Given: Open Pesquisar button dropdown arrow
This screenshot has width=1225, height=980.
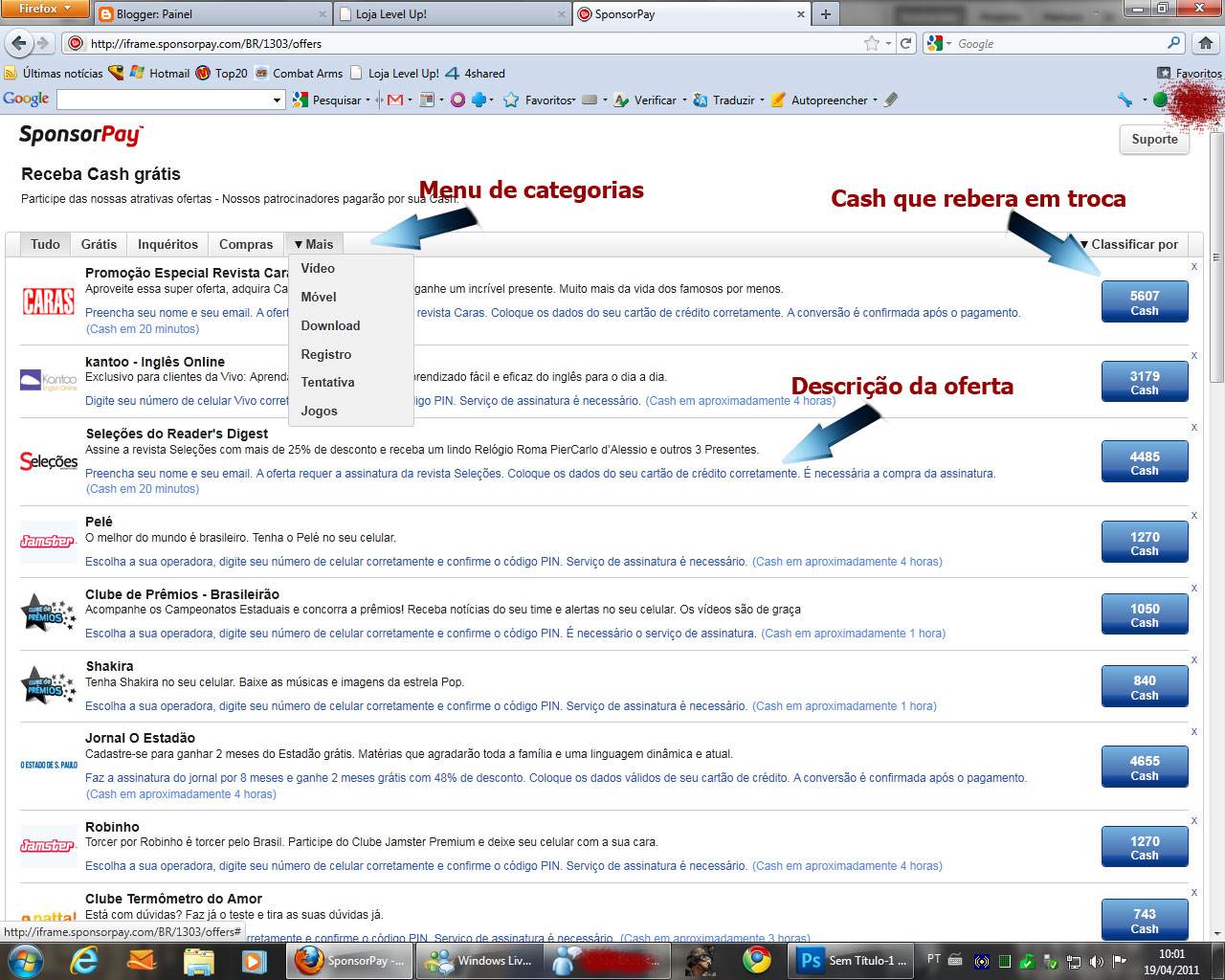Looking at the screenshot, I should (x=367, y=100).
